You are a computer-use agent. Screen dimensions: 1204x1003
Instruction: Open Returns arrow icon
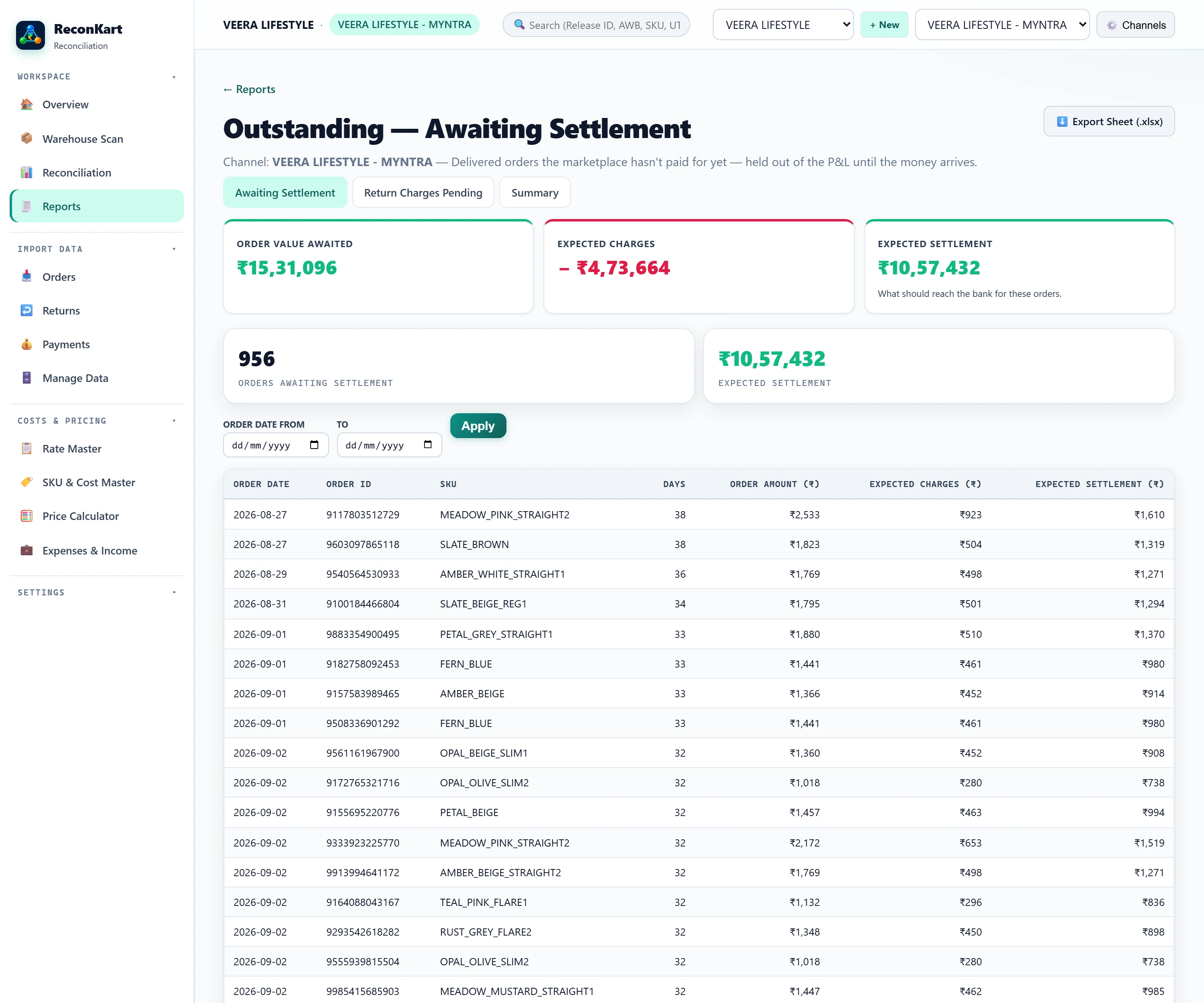pos(26,310)
